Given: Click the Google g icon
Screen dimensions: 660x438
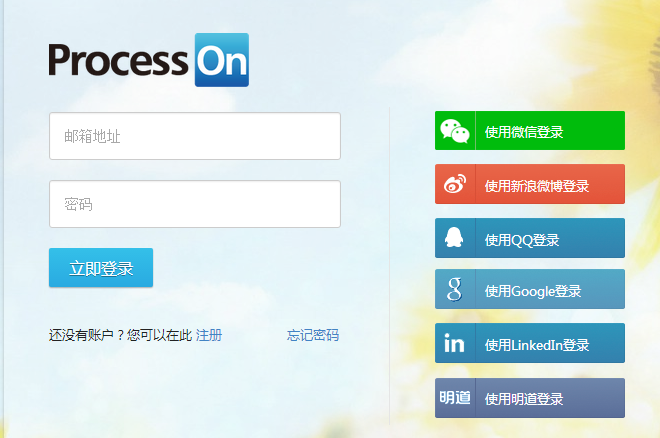Looking at the screenshot, I should [455, 289].
